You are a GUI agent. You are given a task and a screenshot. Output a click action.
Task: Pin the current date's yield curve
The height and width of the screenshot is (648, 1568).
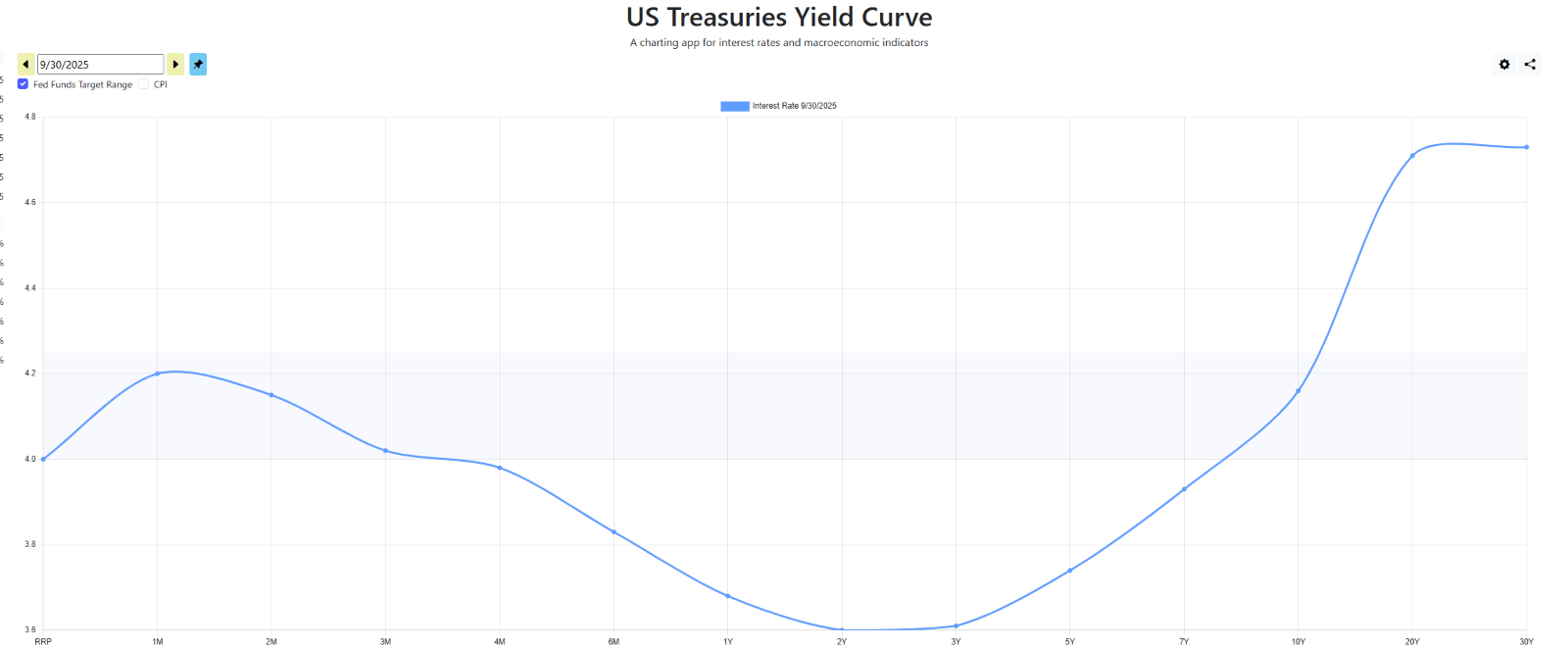[198, 65]
